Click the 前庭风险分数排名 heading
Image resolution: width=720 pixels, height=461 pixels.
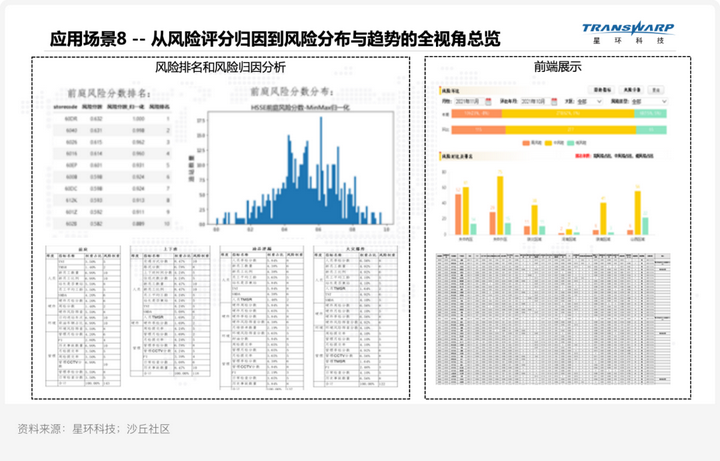tap(109, 93)
